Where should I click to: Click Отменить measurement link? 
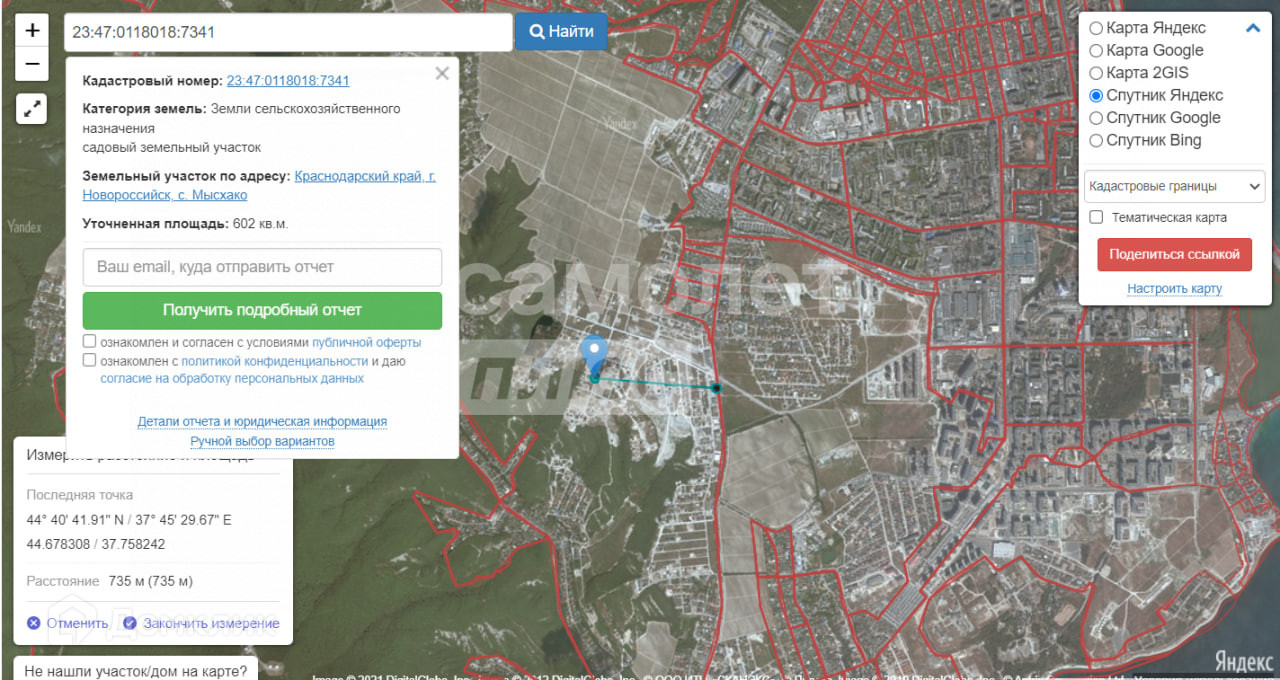point(77,623)
